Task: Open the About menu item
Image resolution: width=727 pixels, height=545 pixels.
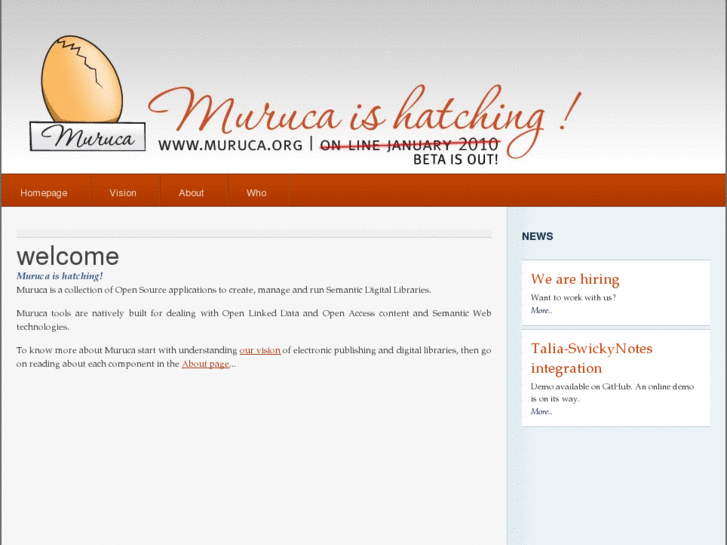Action: point(191,193)
